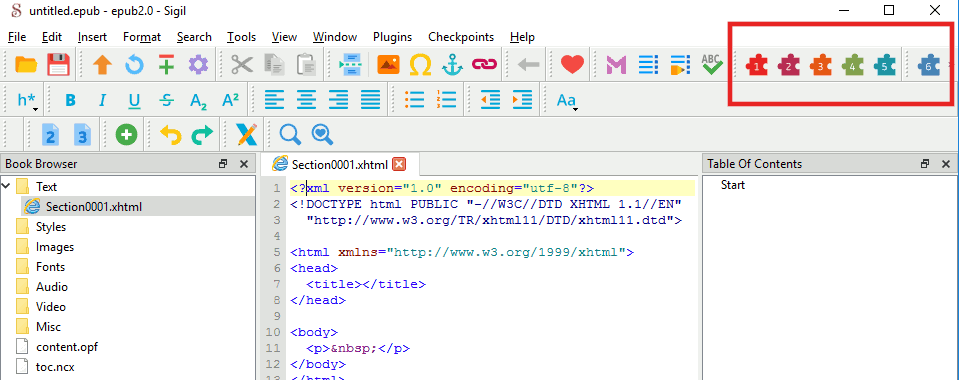
Task: Click the blue X pencil icon
Action: click(x=246, y=135)
